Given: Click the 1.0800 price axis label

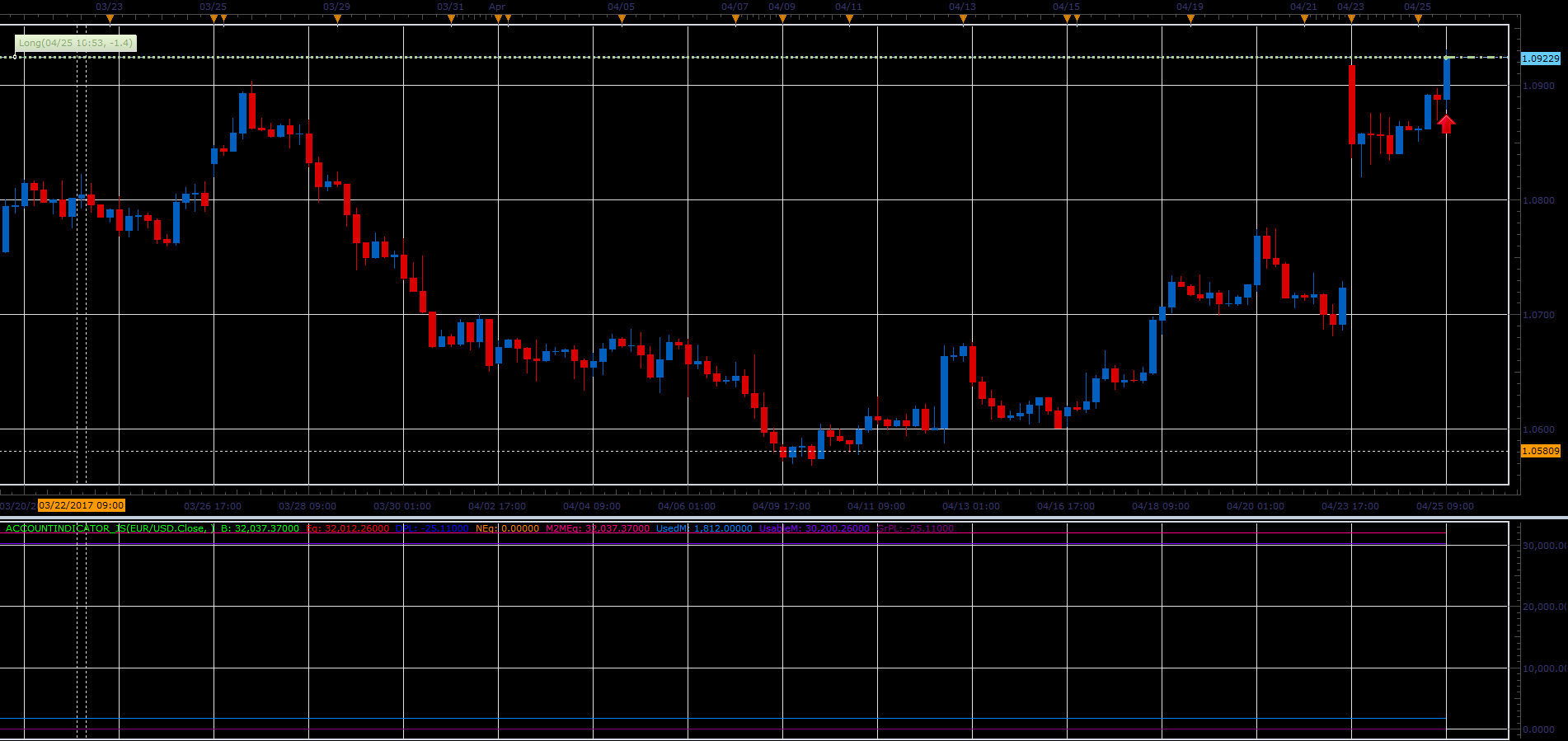Looking at the screenshot, I should point(1538,200).
